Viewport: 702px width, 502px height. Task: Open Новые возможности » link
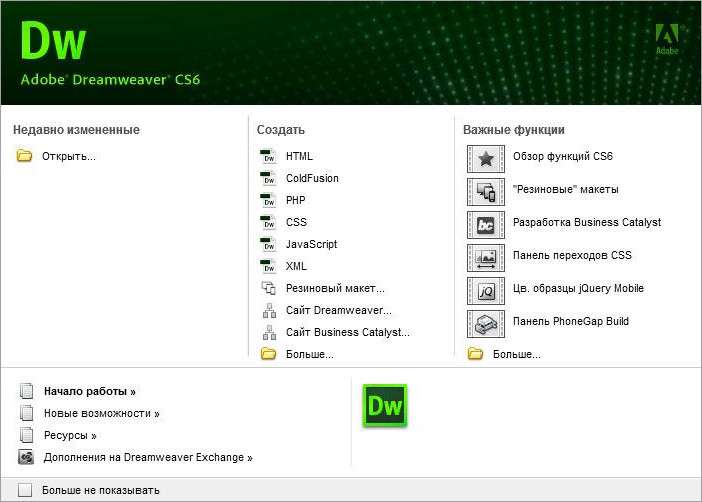(102, 413)
